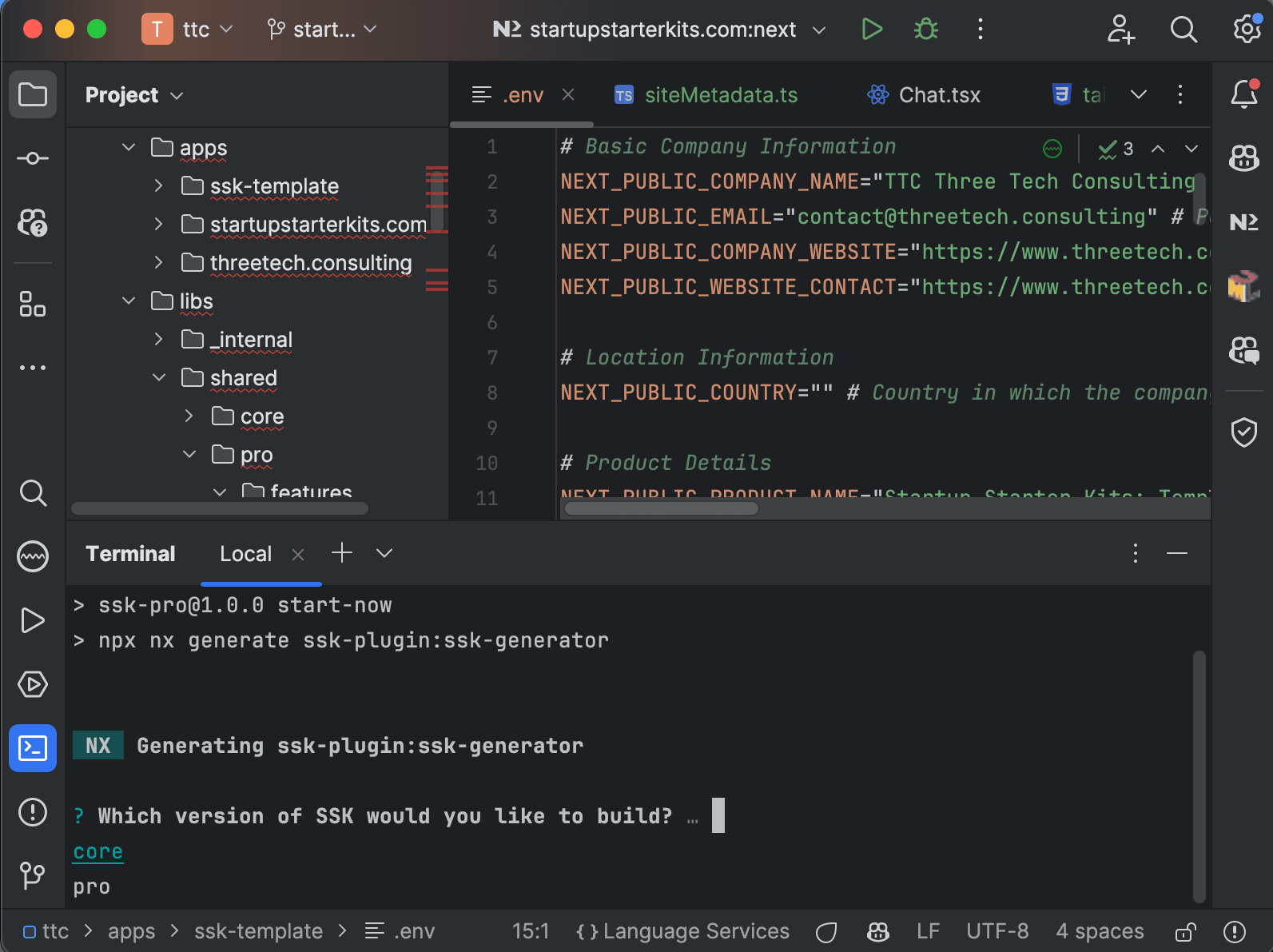The width and height of the screenshot is (1273, 952).
Task: Run startupstarterkits.com:next configuration
Action: click(x=872, y=30)
